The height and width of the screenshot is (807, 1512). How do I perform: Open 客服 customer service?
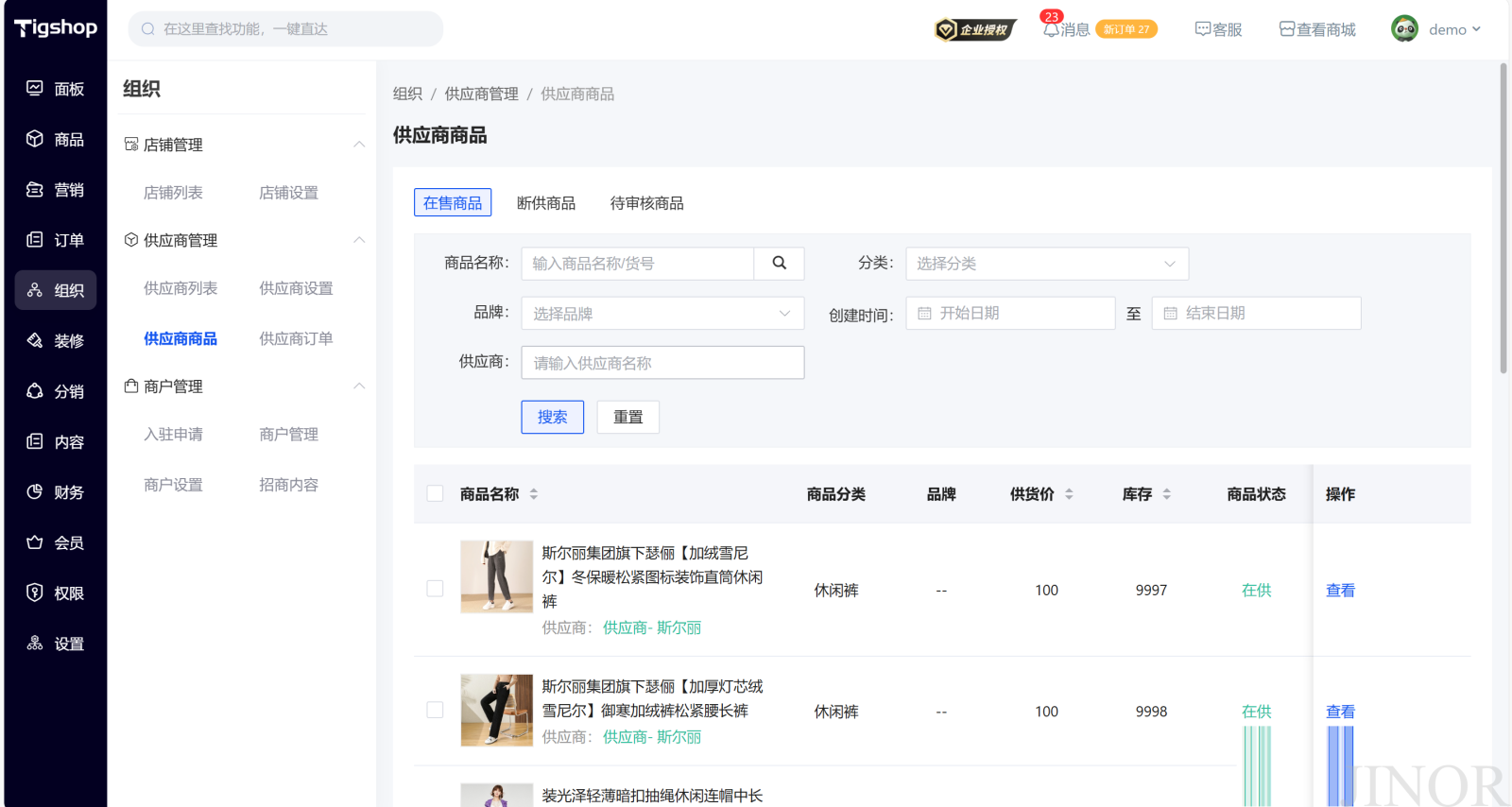point(1218,29)
